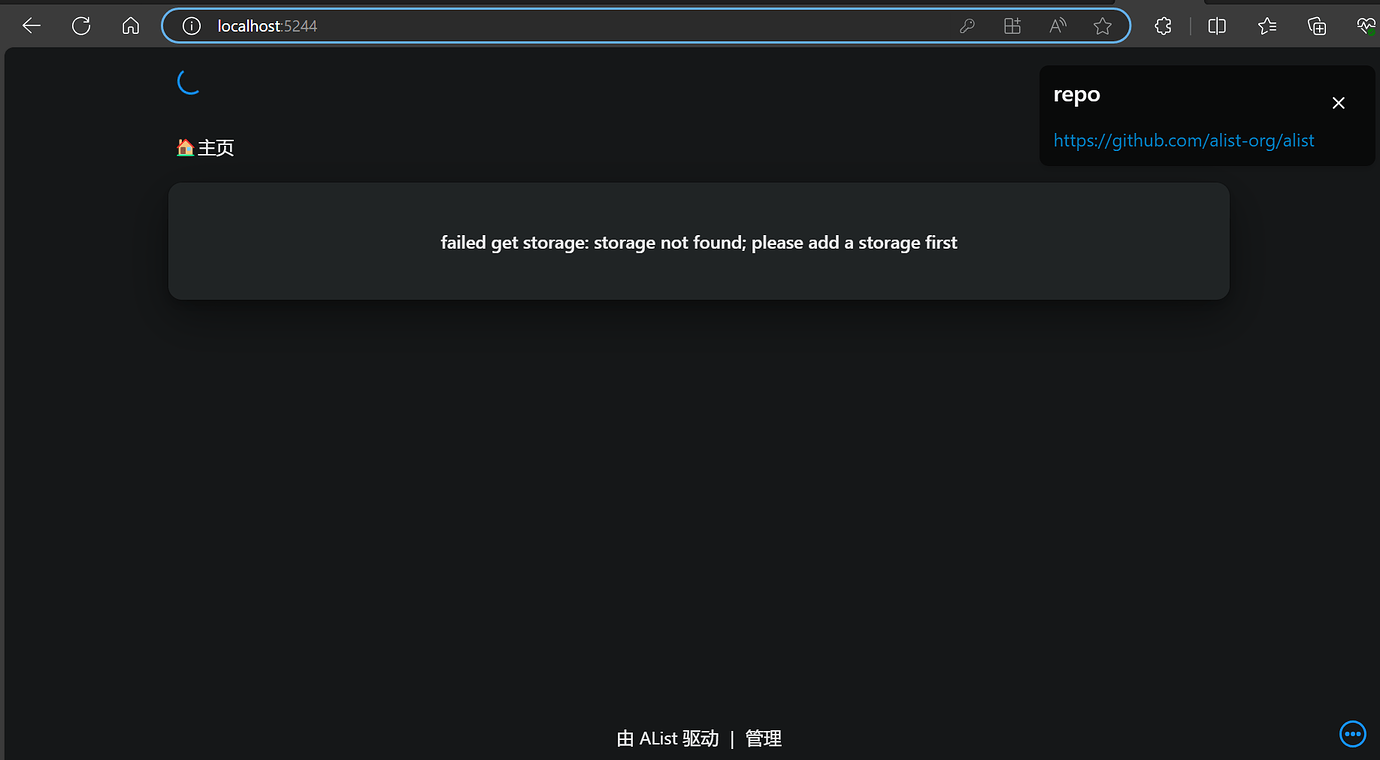This screenshot has width=1380, height=760.
Task: Click the localhost:5244 address bar
Action: click(560, 26)
